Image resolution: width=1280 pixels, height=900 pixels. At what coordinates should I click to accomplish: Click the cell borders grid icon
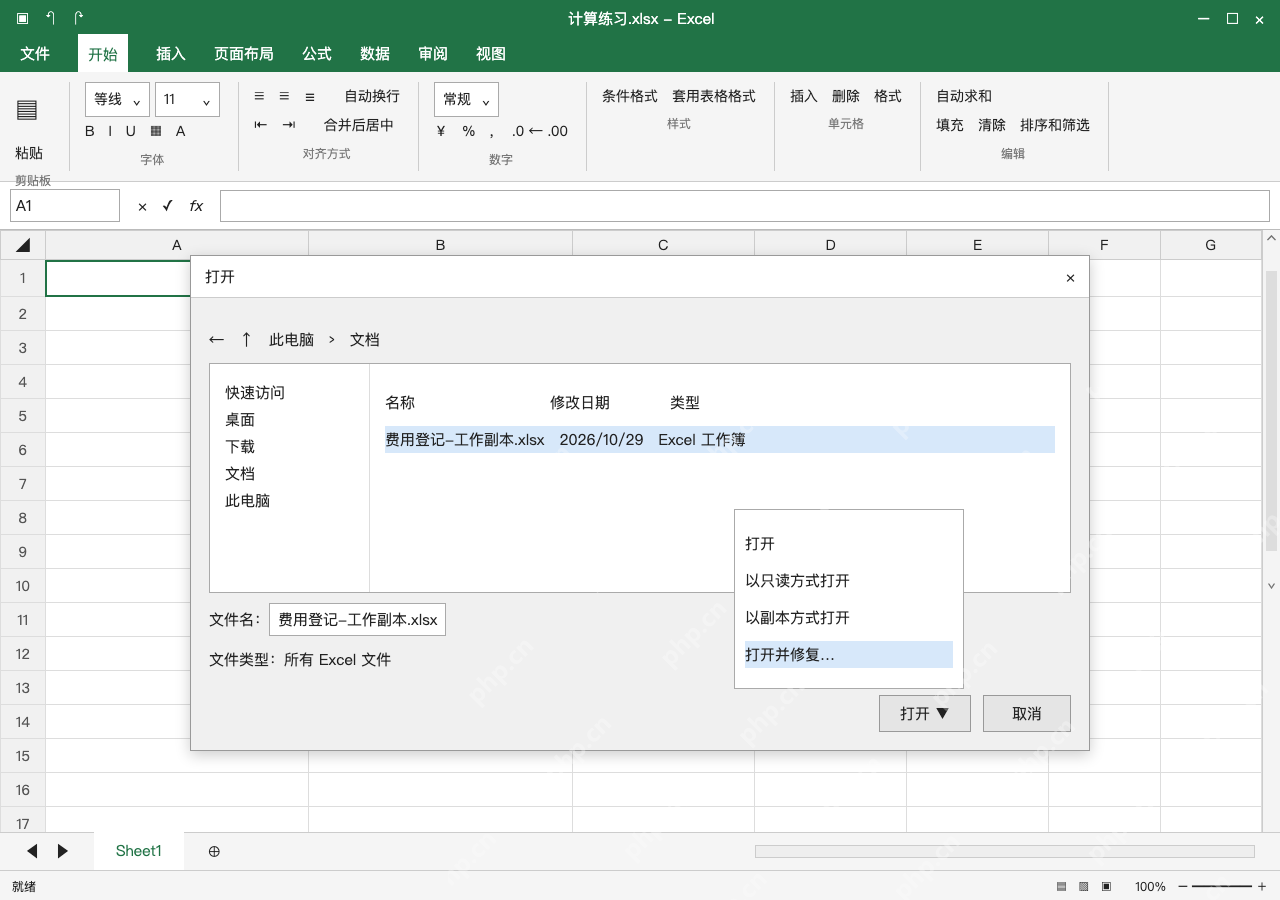tap(156, 131)
